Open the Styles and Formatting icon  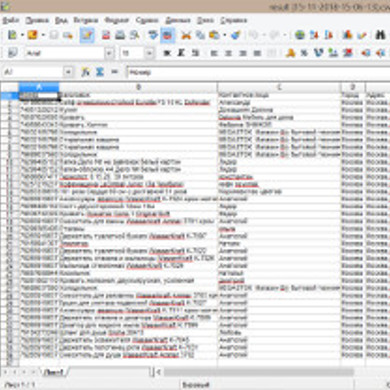[x=12, y=53]
